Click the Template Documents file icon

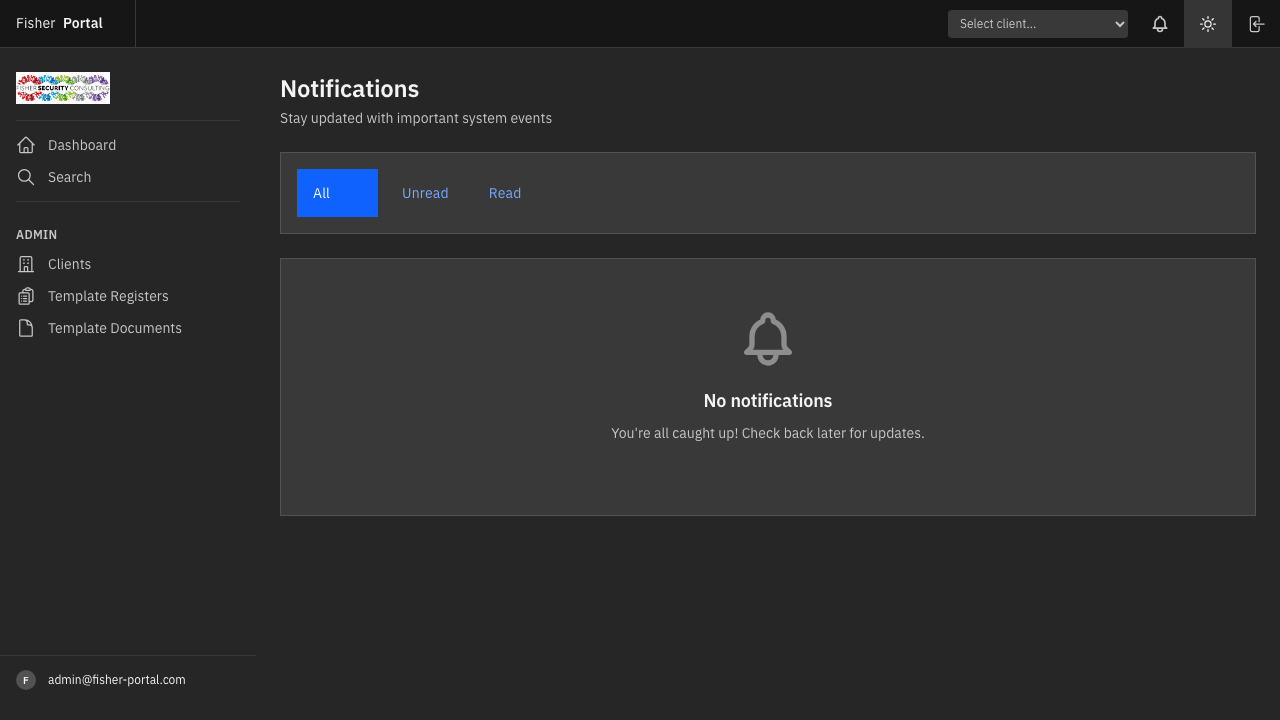tap(26, 328)
